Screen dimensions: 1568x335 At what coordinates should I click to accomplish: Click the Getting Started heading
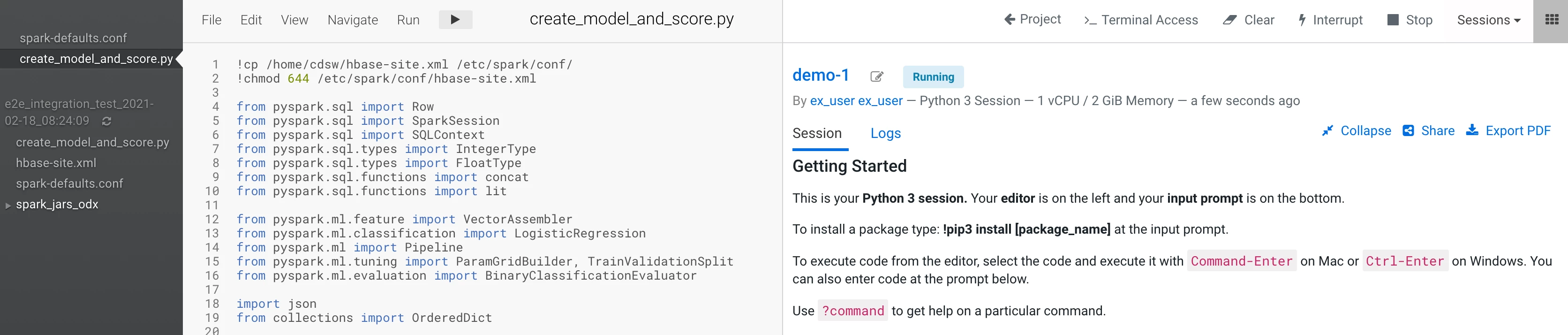(849, 166)
